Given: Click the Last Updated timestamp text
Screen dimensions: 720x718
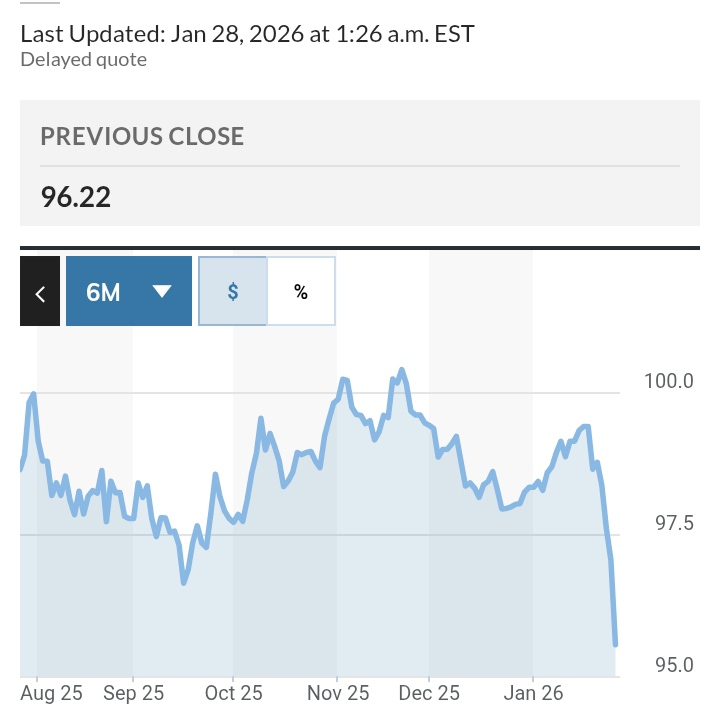Looking at the screenshot, I should point(247,34).
